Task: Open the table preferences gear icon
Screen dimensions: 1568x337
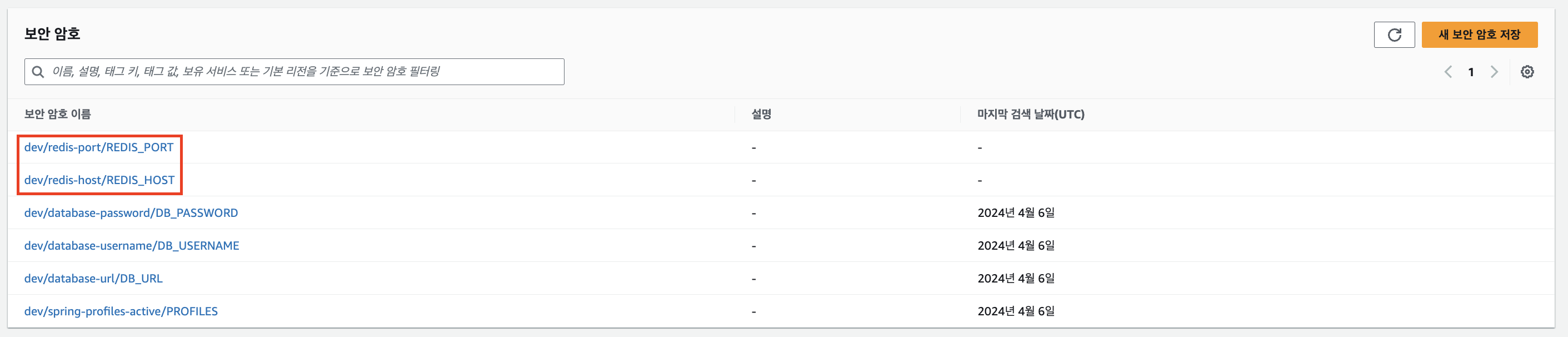Action: pos(1527,72)
